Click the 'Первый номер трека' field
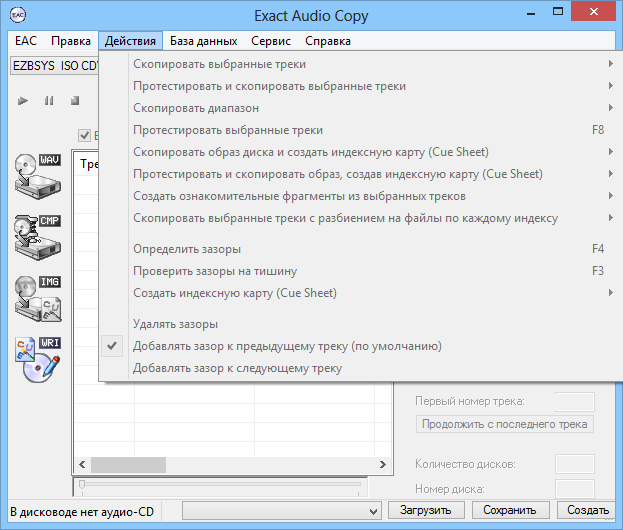Screen dimensions: 623x530 pyautogui.click(x=575, y=401)
